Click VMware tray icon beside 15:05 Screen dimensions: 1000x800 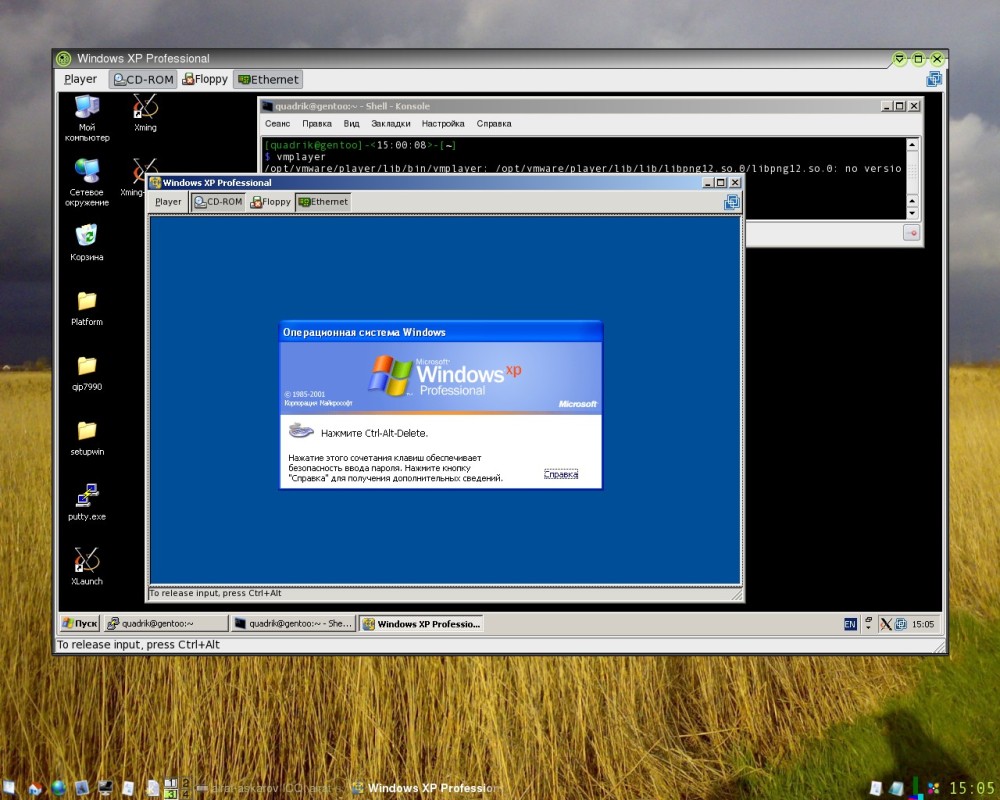[x=901, y=624]
